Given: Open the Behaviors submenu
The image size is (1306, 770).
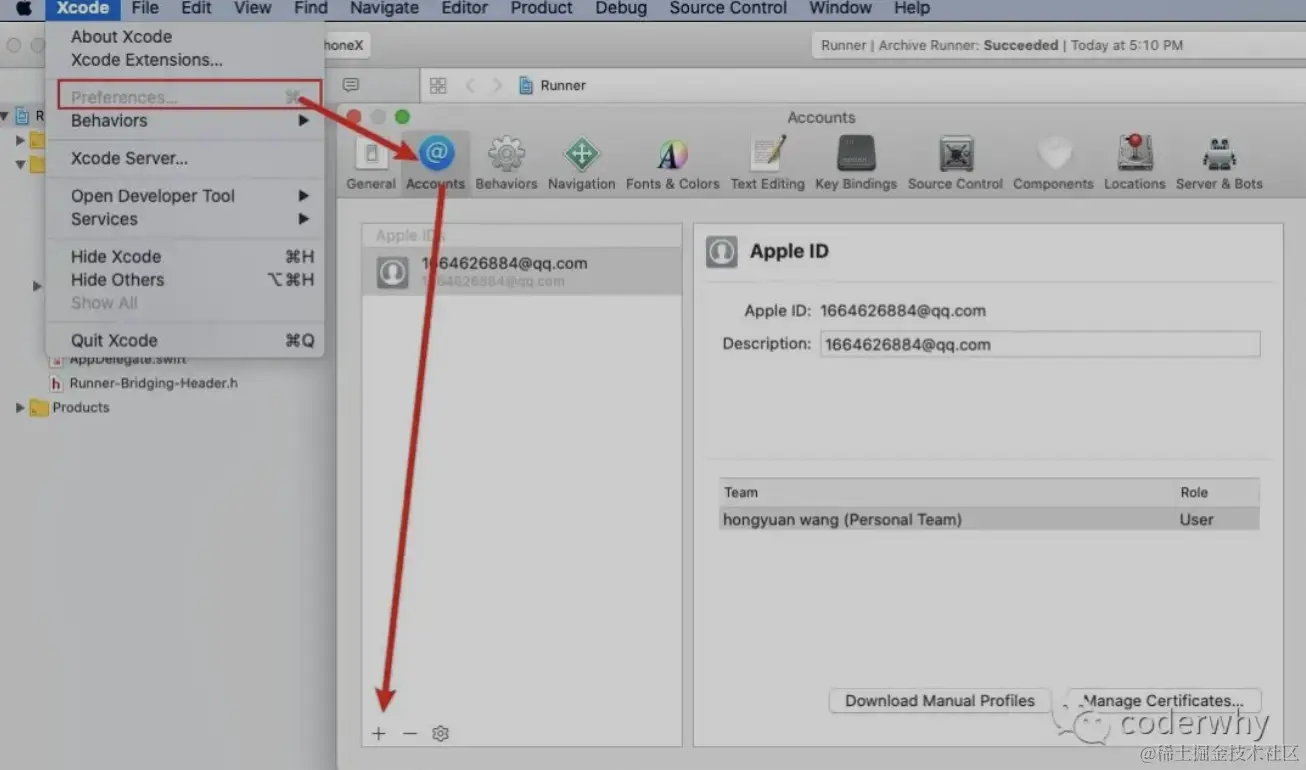Looking at the screenshot, I should [190, 121].
